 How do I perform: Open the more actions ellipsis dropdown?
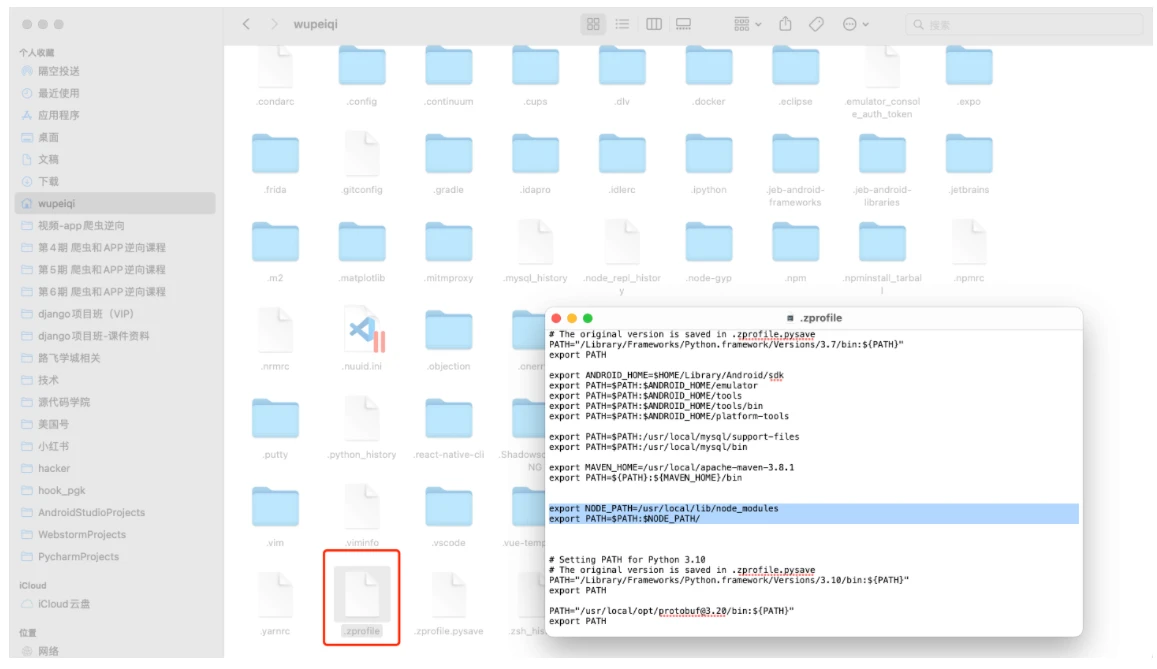(855, 24)
